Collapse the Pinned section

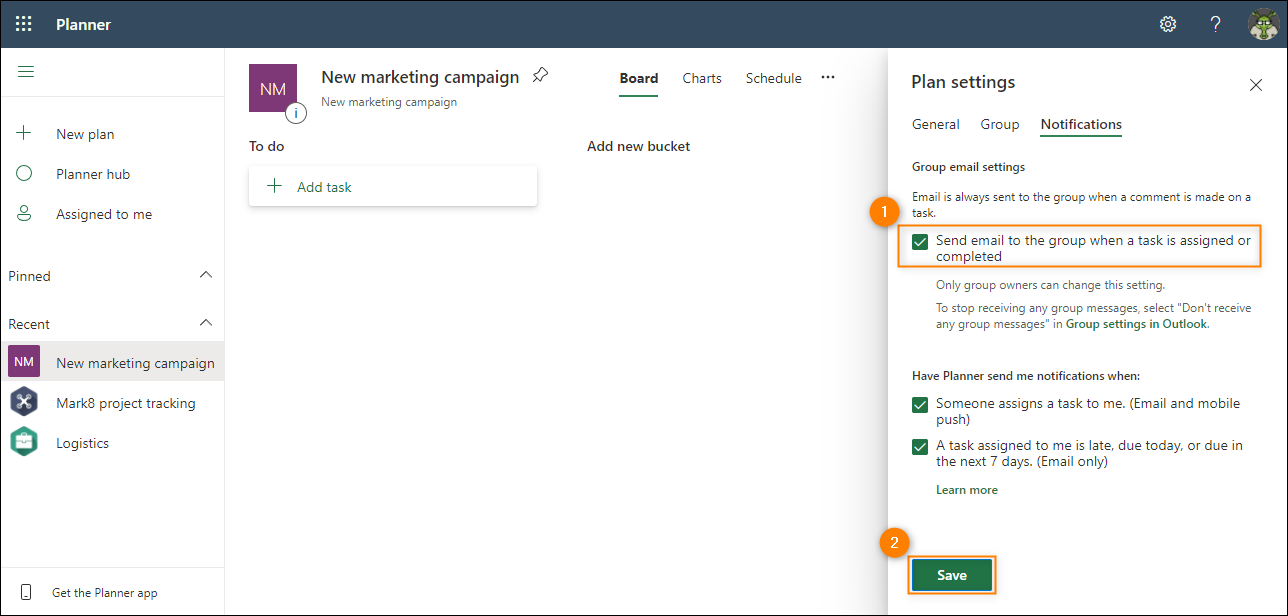(206, 275)
